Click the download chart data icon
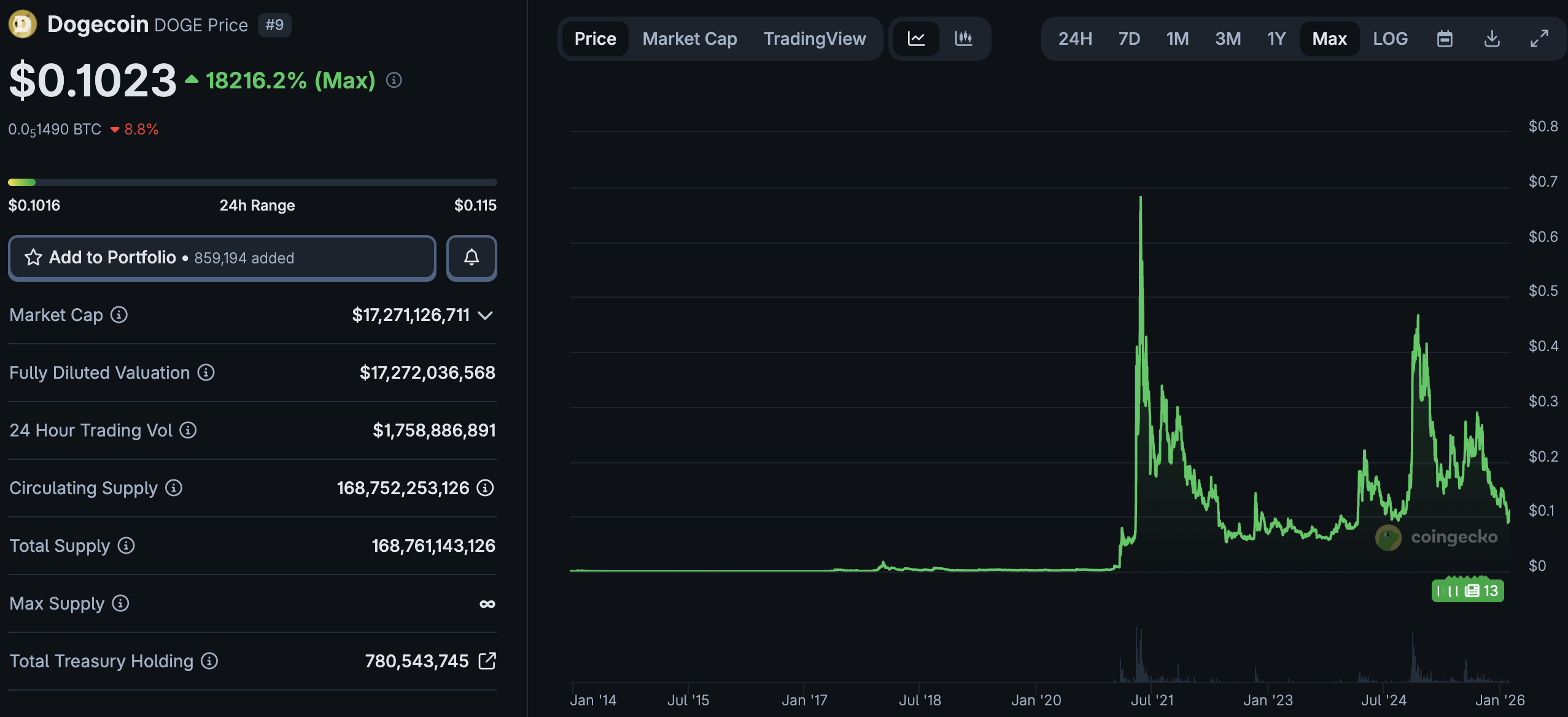 pyautogui.click(x=1492, y=39)
